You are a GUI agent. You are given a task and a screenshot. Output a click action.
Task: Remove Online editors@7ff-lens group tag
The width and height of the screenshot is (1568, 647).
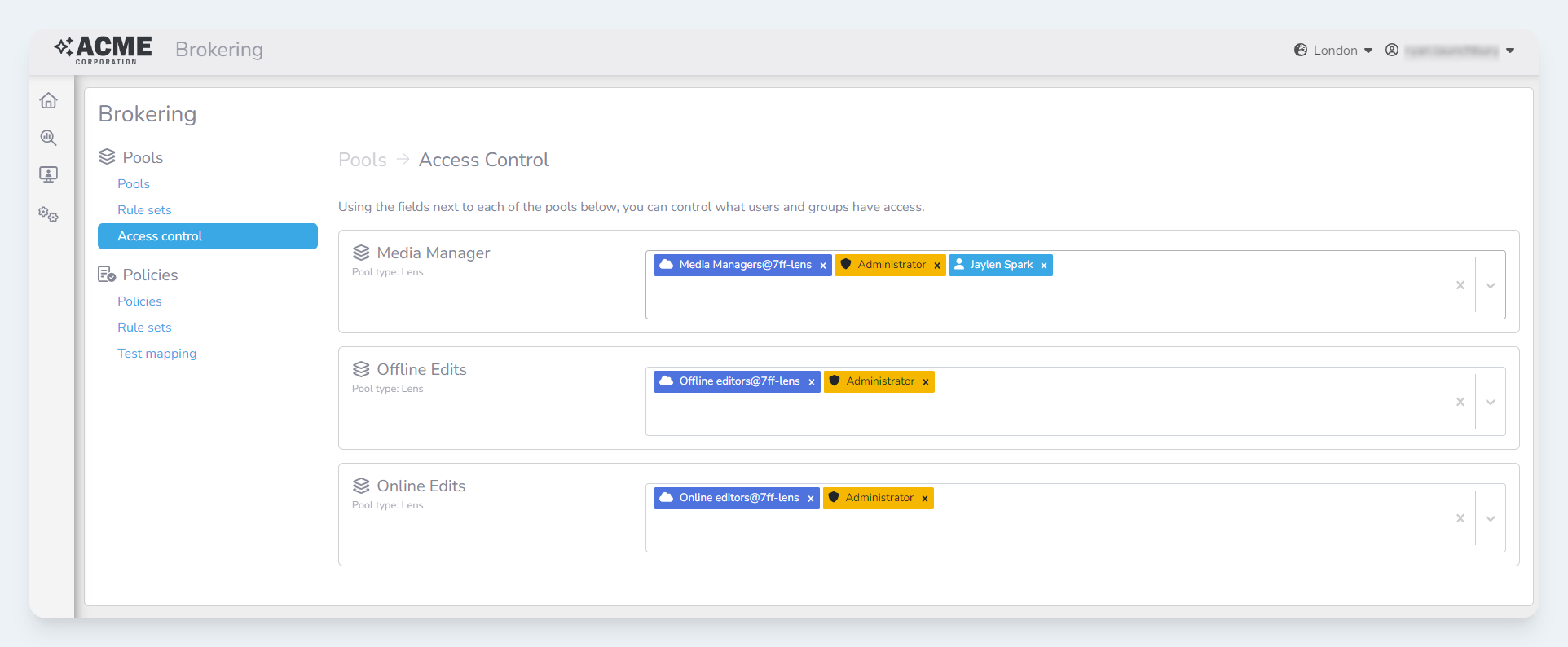pyautogui.click(x=810, y=499)
